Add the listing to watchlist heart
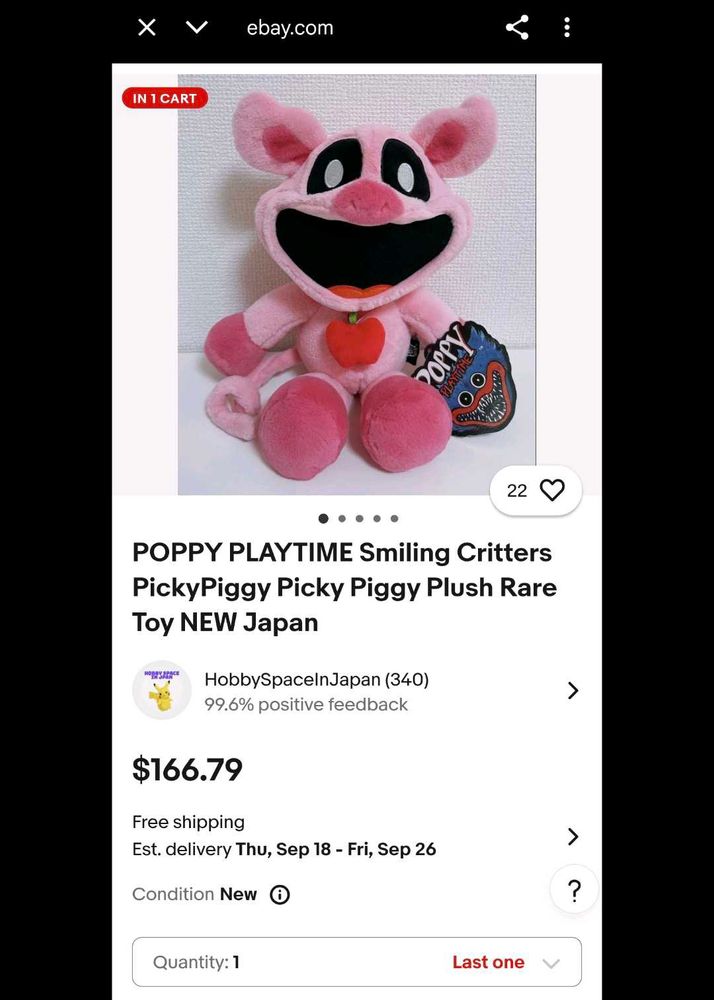The width and height of the screenshot is (714, 1000). pos(551,490)
